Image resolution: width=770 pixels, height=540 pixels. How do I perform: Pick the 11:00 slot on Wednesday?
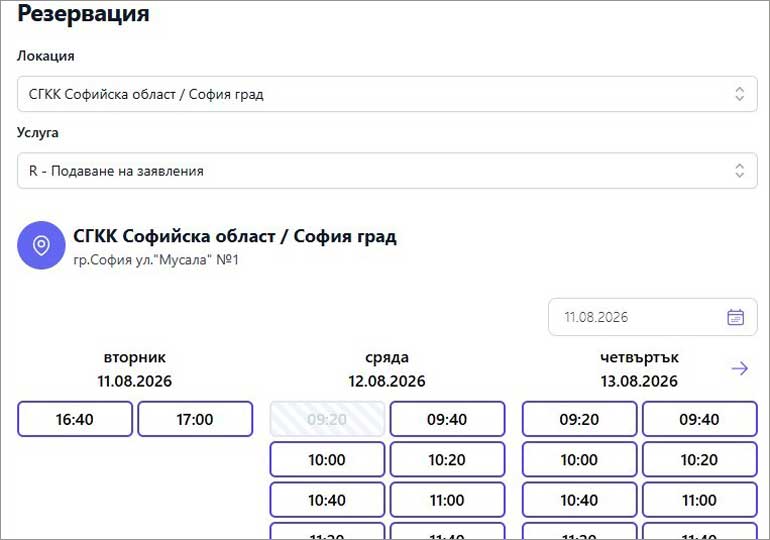point(447,500)
